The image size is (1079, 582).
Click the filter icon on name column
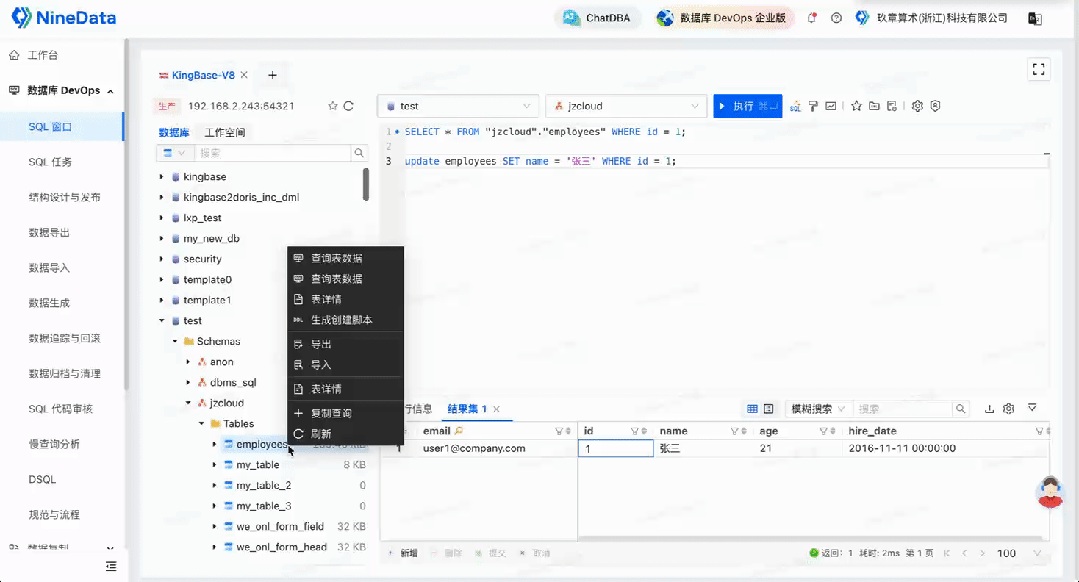pos(734,431)
